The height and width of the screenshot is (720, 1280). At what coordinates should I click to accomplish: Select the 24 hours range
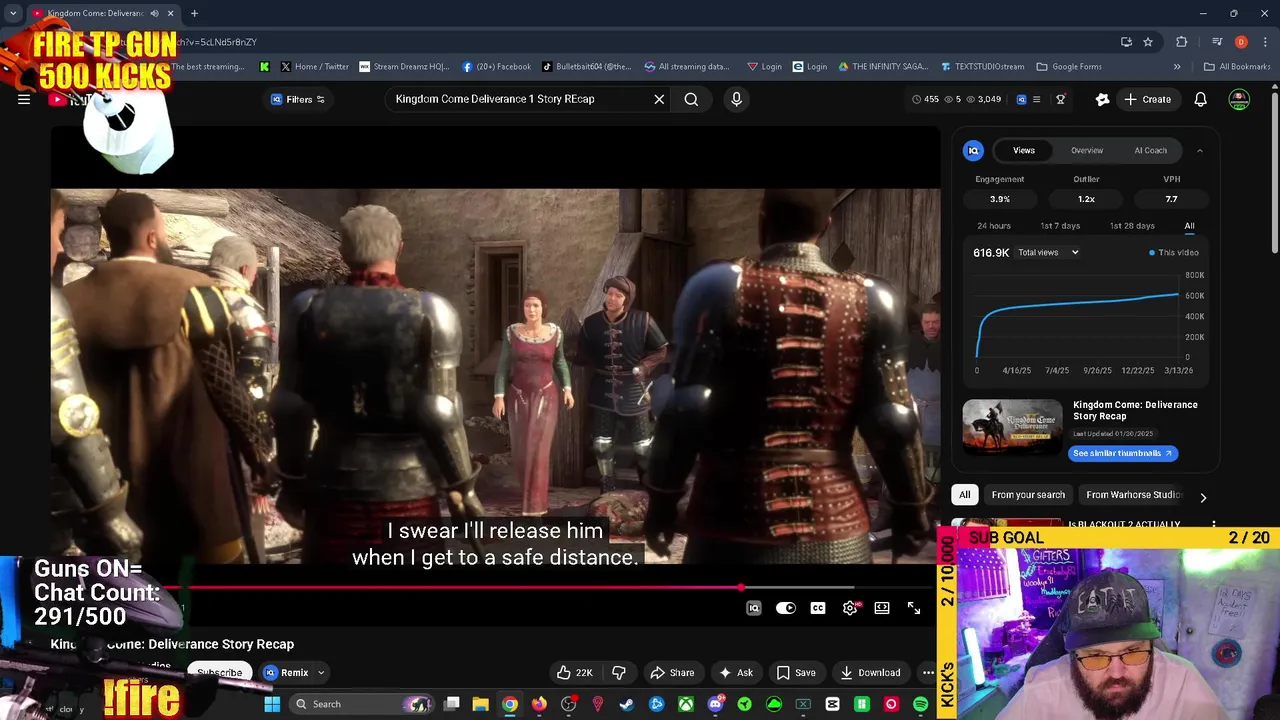click(994, 226)
